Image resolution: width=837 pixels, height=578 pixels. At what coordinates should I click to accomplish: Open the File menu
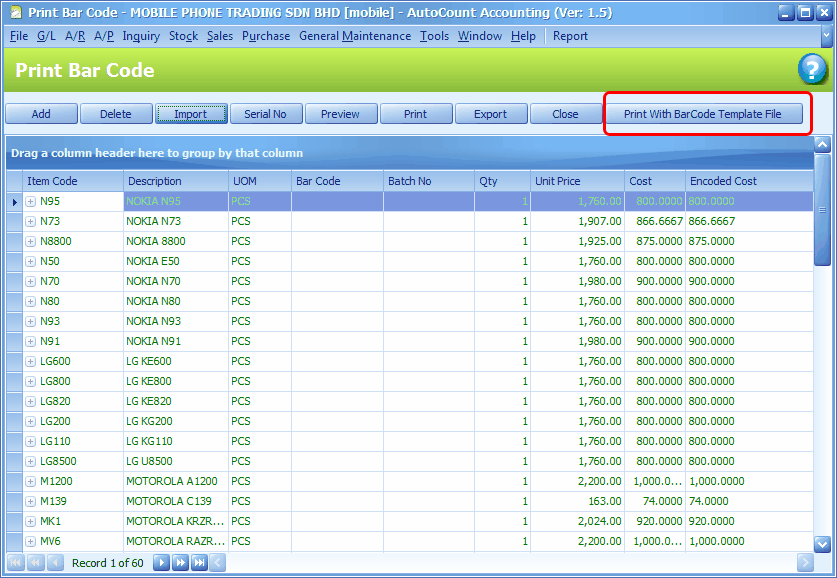pos(19,36)
